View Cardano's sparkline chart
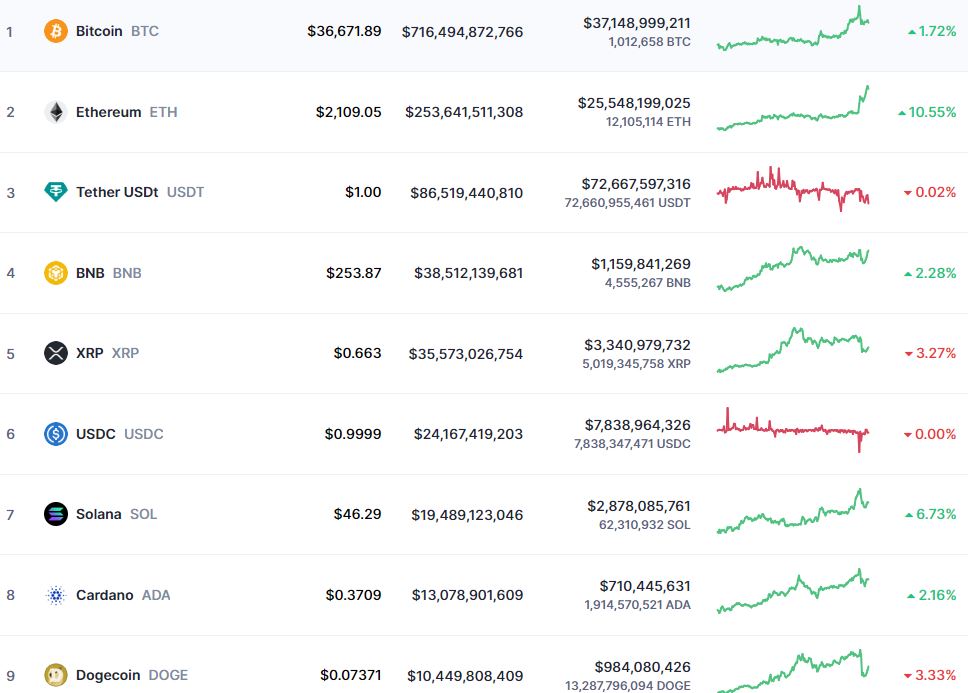Viewport: 968px width, 693px height. [793, 591]
